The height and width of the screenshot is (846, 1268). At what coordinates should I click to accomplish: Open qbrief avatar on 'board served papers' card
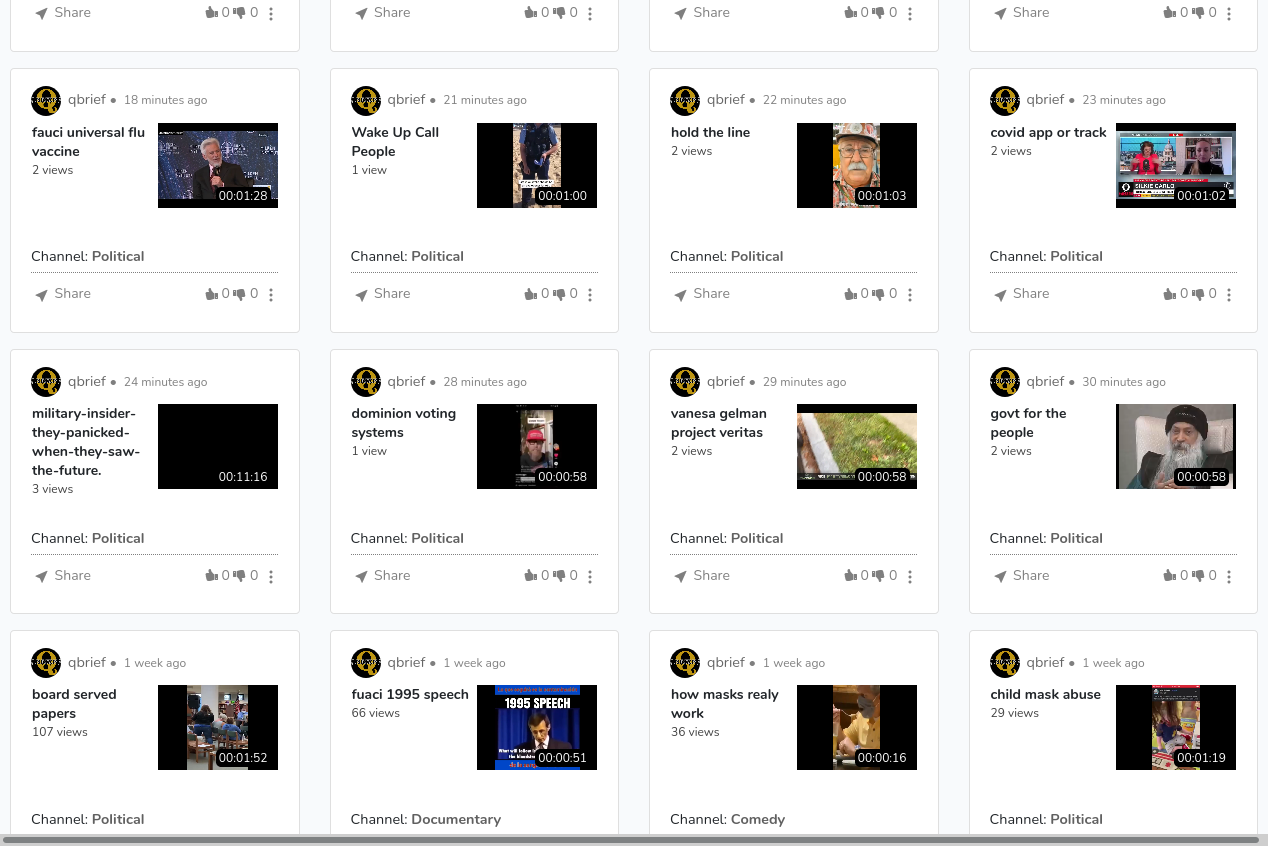coord(46,663)
